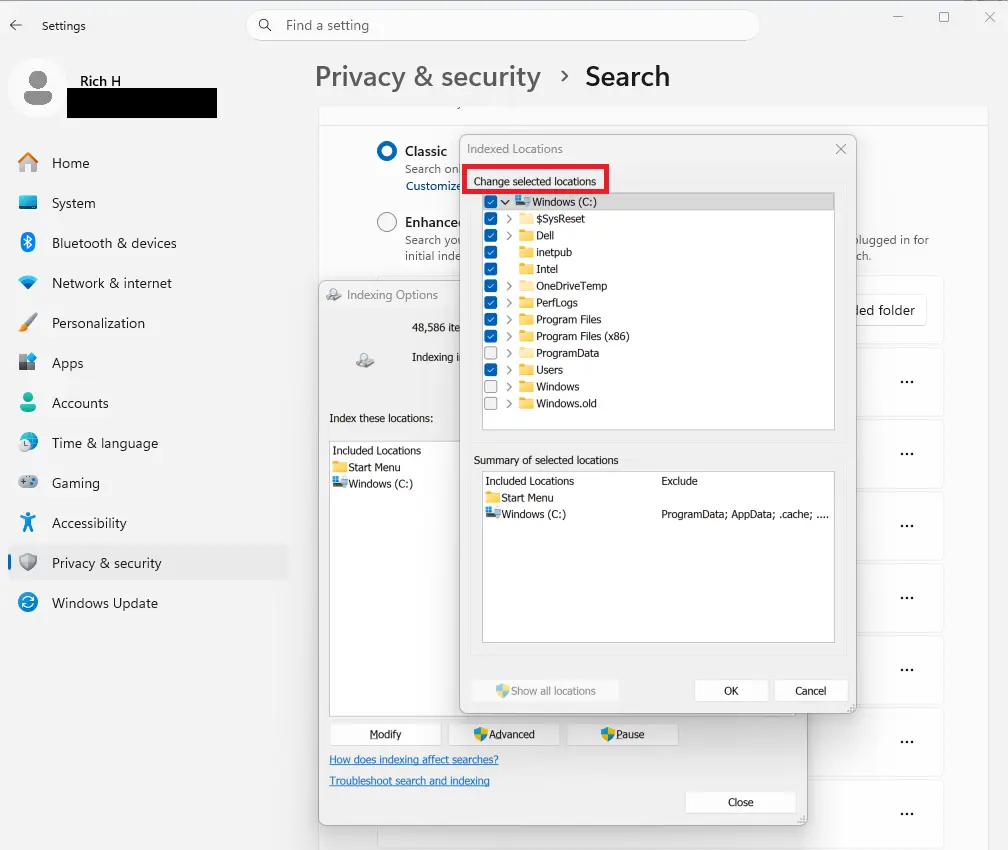Viewport: 1008px width, 850px height.
Task: Expand the Windows.old folder
Action: pos(509,403)
